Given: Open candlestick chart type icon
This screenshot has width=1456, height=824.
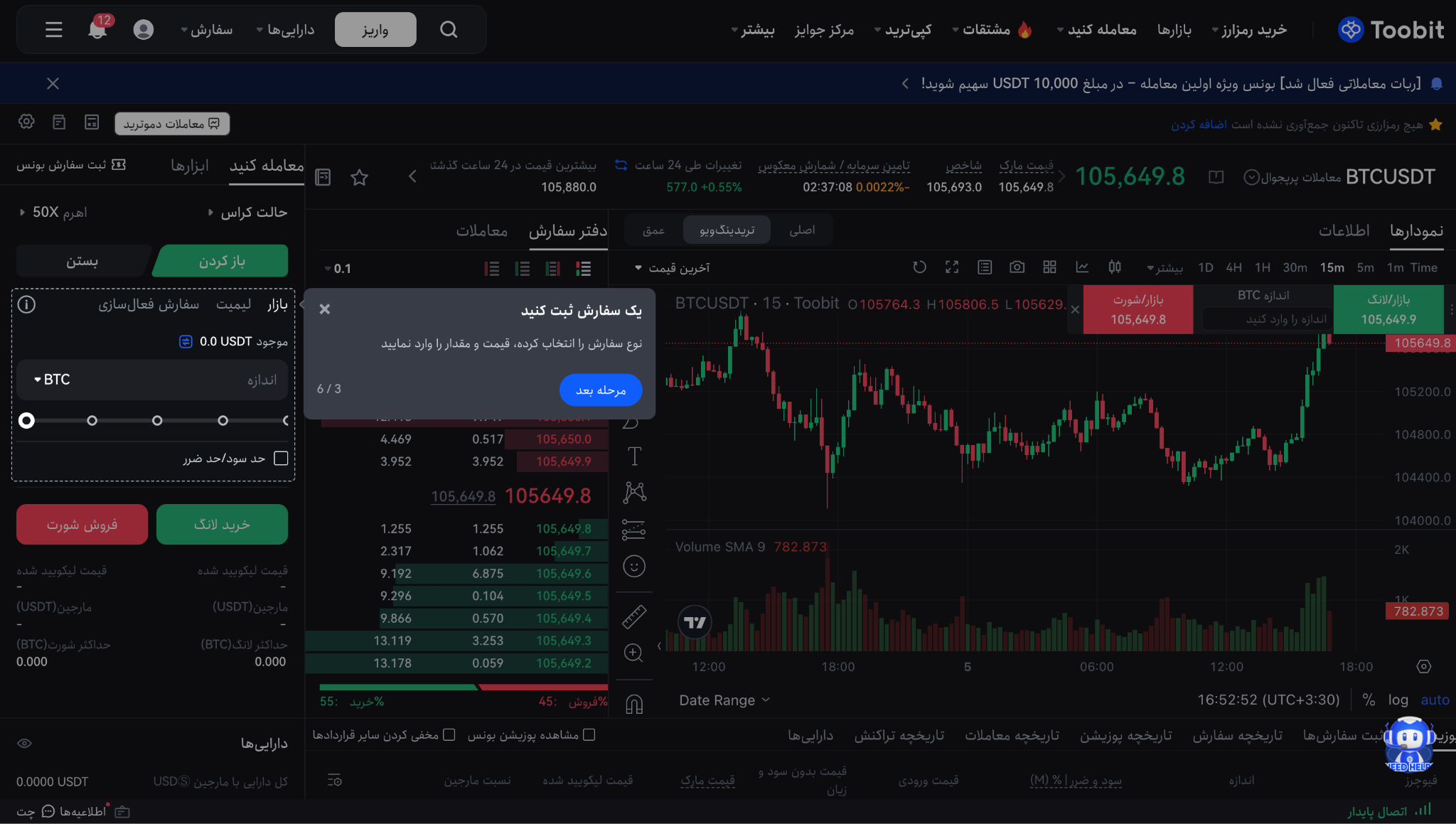Looking at the screenshot, I should tap(1114, 267).
